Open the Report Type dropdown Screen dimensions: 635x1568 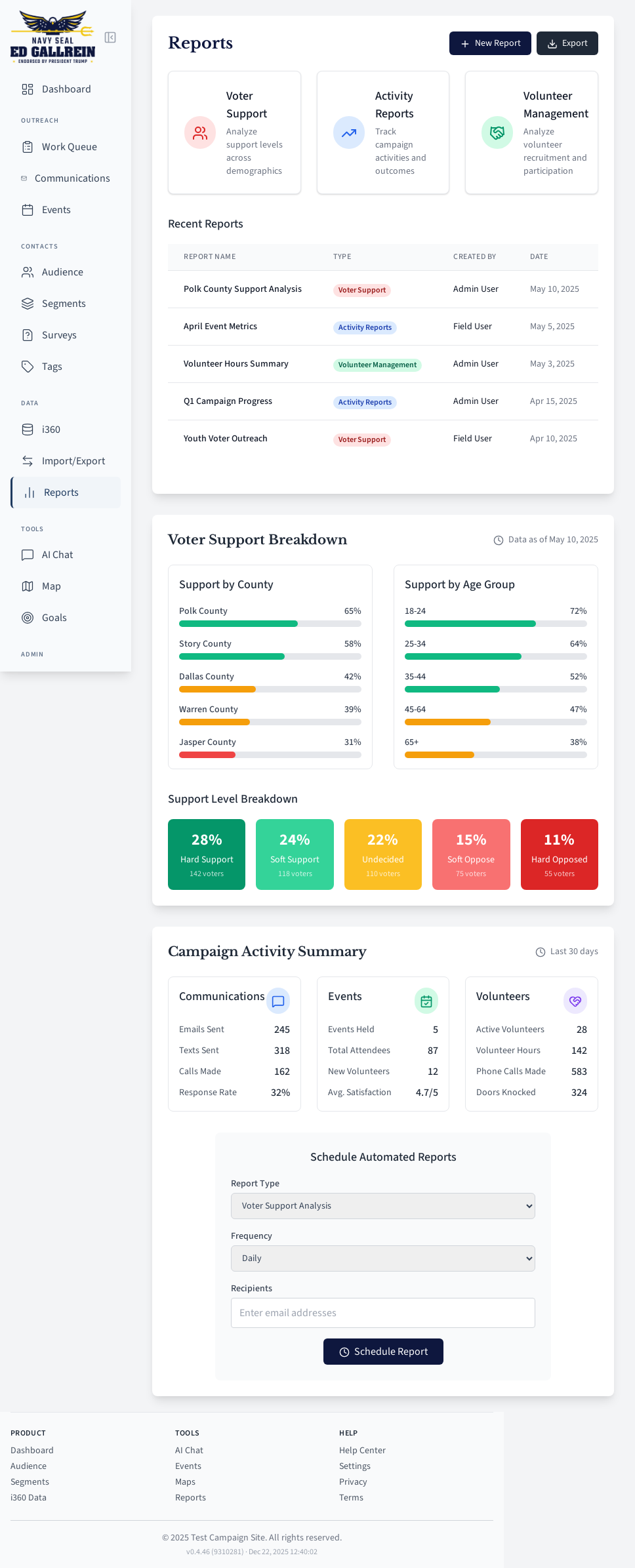(382, 1206)
